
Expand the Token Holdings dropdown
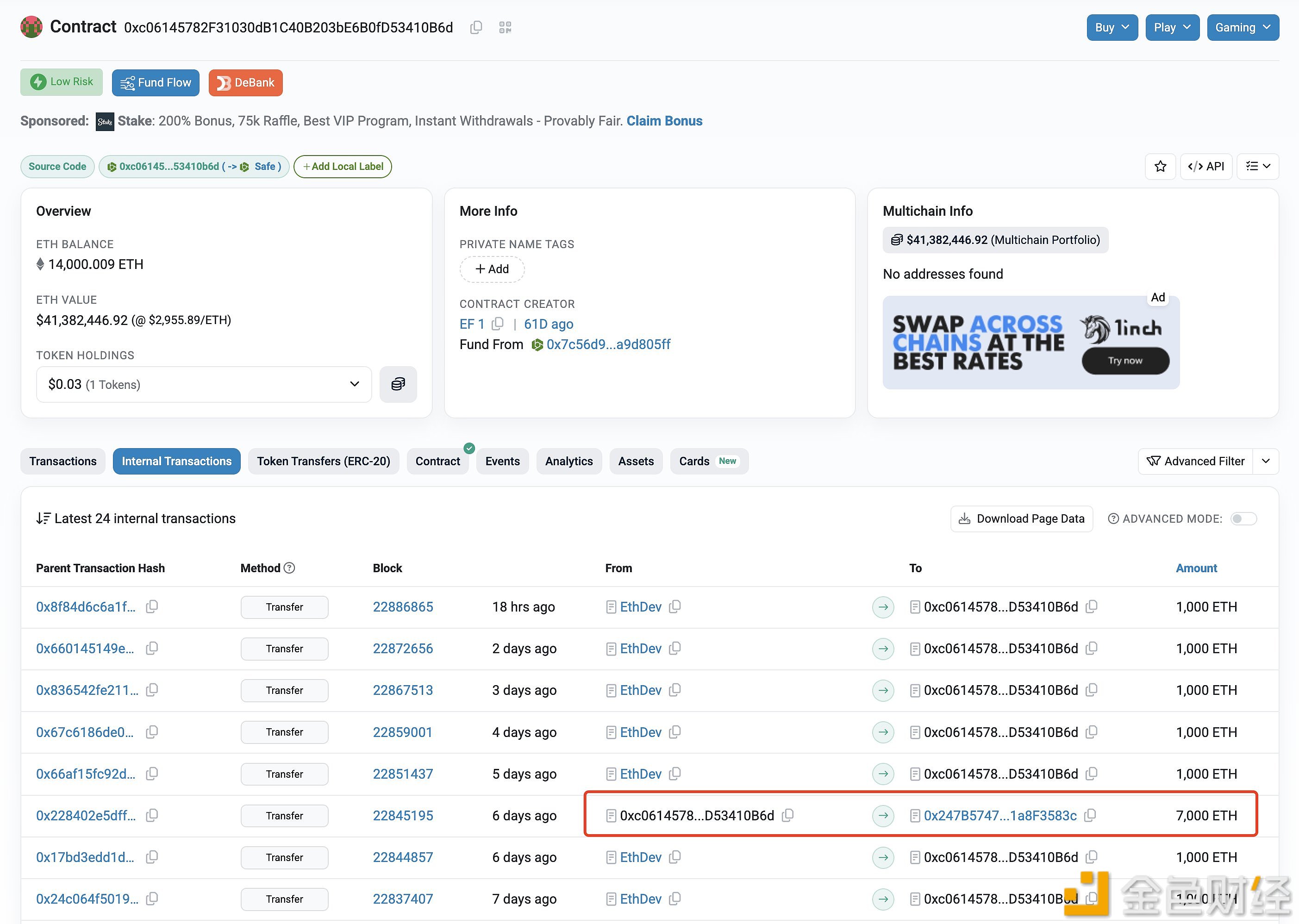tap(203, 384)
